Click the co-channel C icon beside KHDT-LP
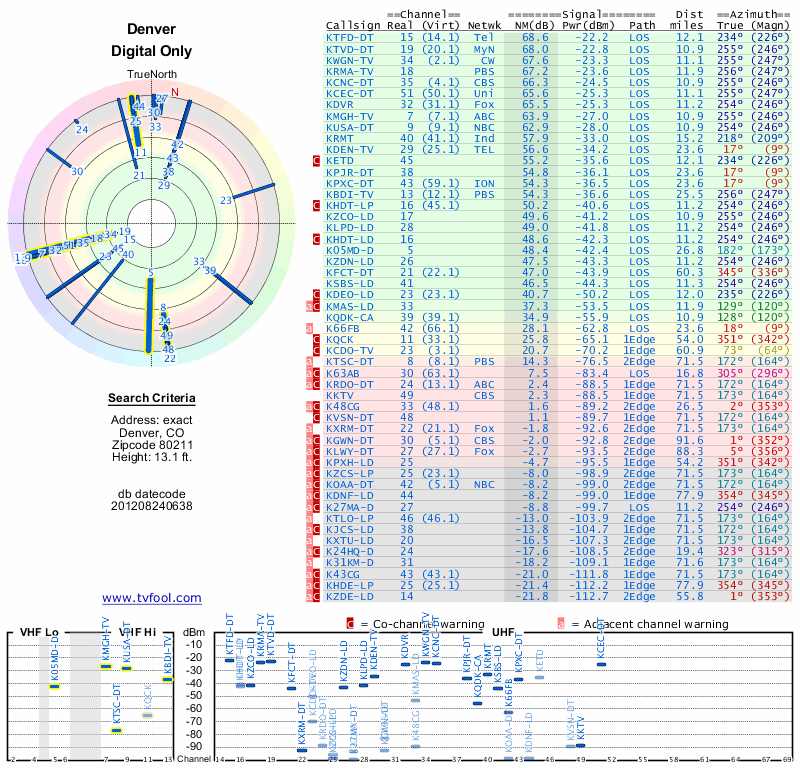 tap(316, 206)
